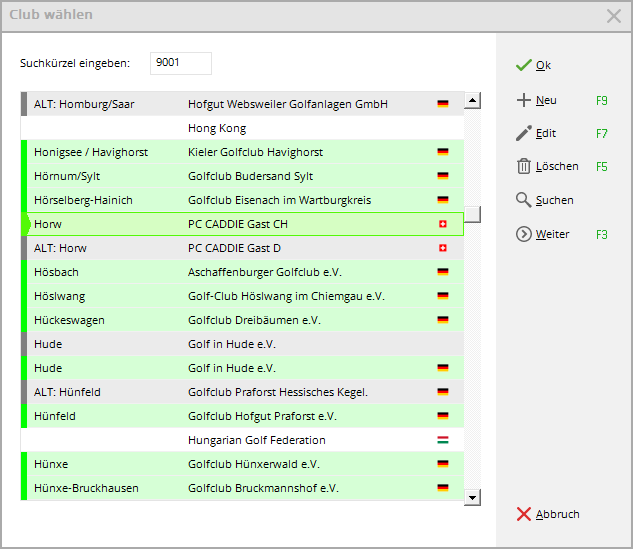Viewport: 633px width, 549px height.
Task: Click the Swiss flag in Horw row
Action: click(443, 224)
